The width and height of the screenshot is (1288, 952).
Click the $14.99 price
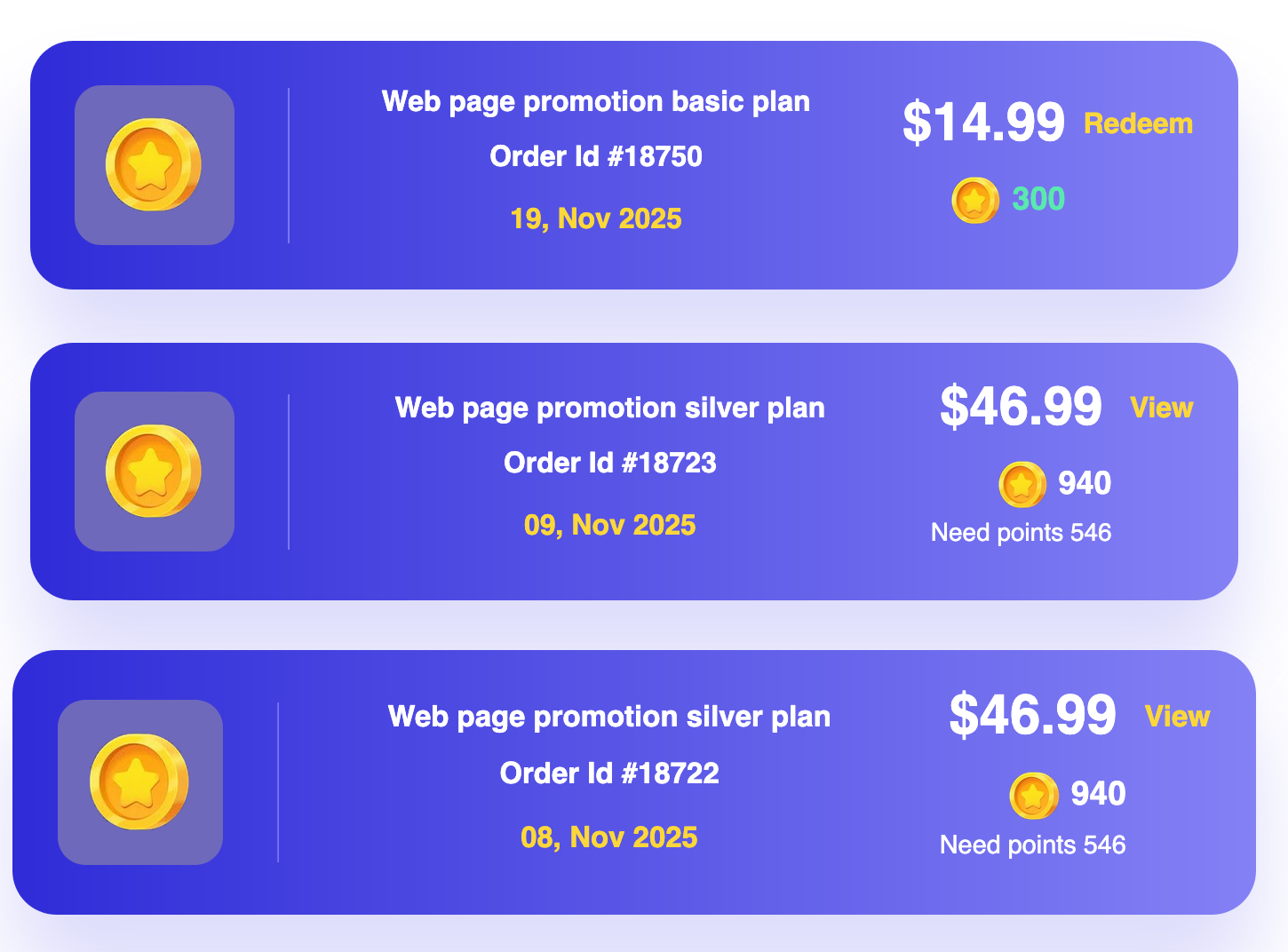(x=983, y=123)
